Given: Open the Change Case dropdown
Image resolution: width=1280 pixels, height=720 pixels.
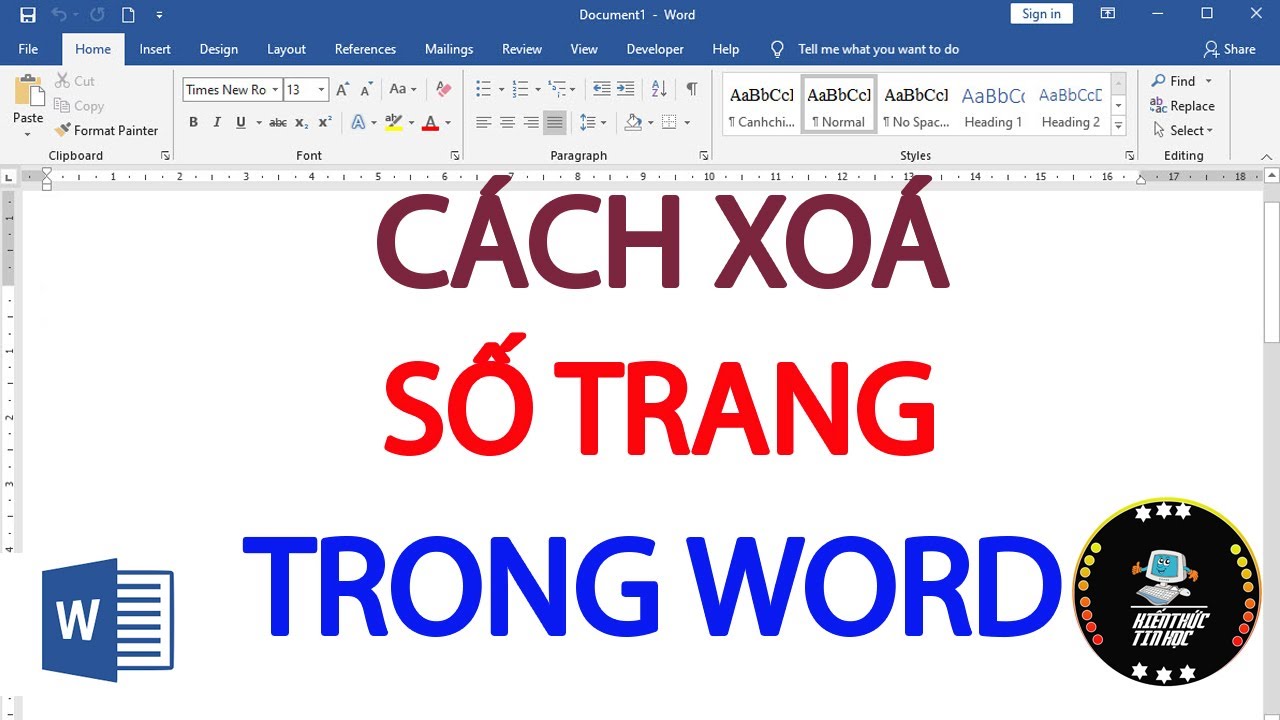Looking at the screenshot, I should [403, 90].
